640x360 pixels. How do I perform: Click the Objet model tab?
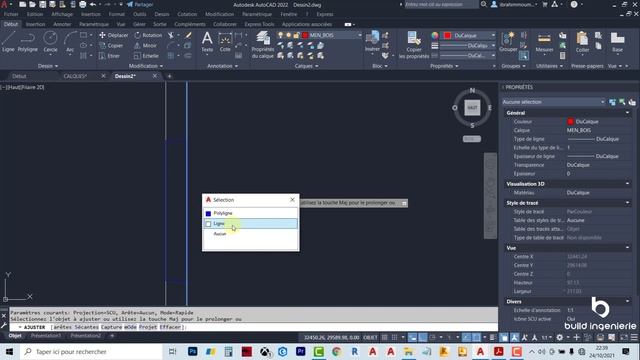click(x=15, y=336)
